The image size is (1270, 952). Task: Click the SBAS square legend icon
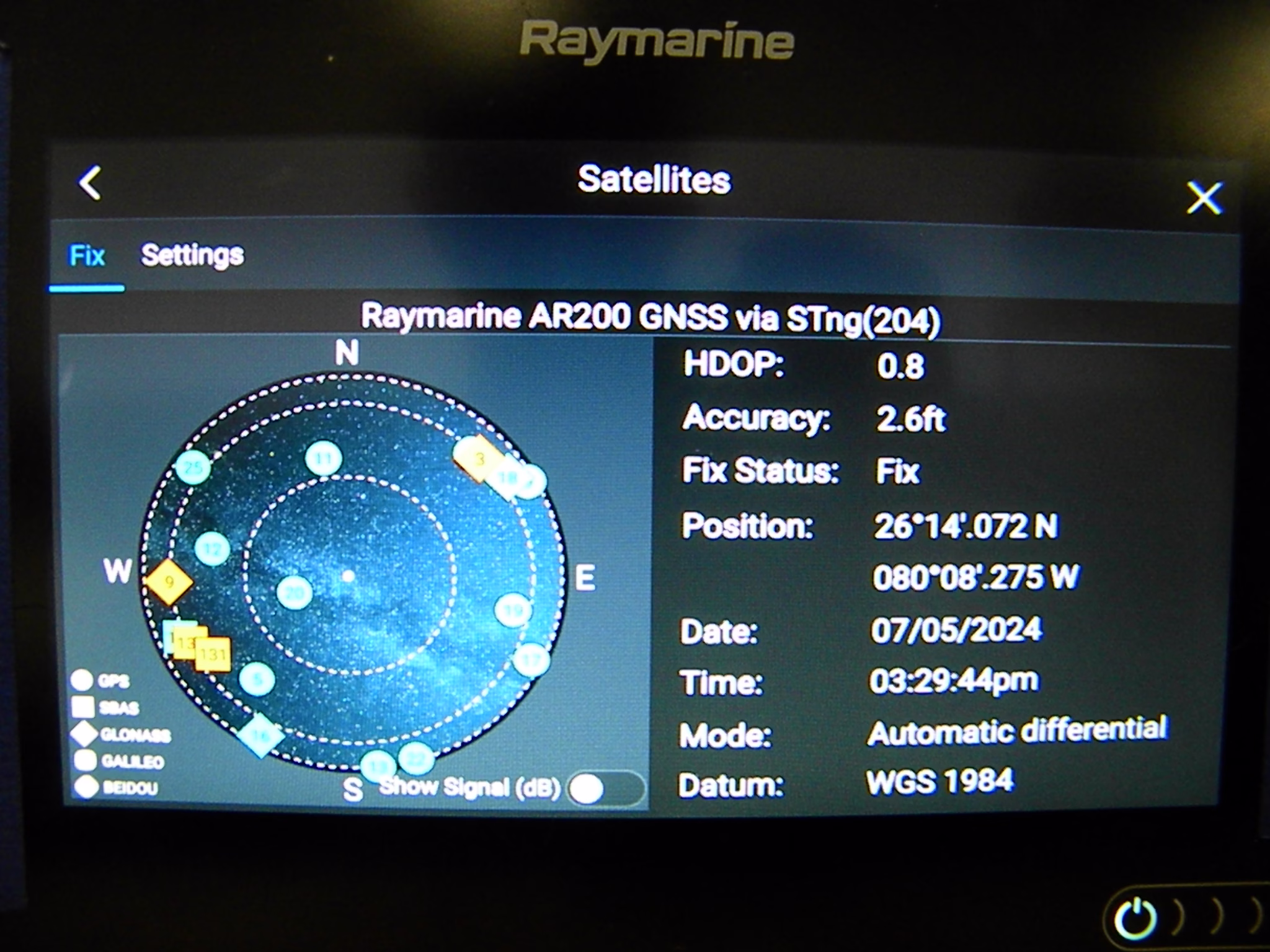pos(83,707)
